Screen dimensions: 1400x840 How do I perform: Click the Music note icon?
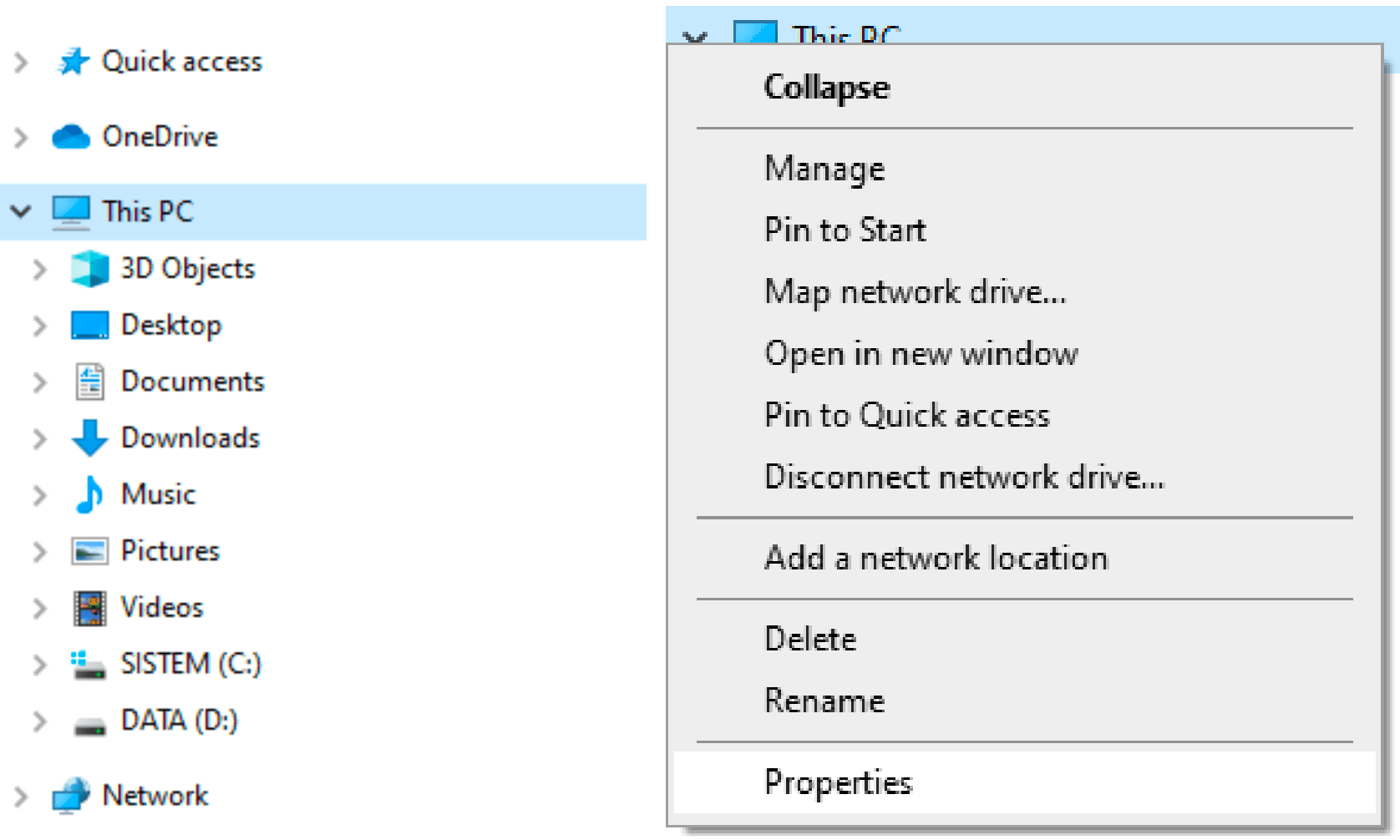coord(89,494)
